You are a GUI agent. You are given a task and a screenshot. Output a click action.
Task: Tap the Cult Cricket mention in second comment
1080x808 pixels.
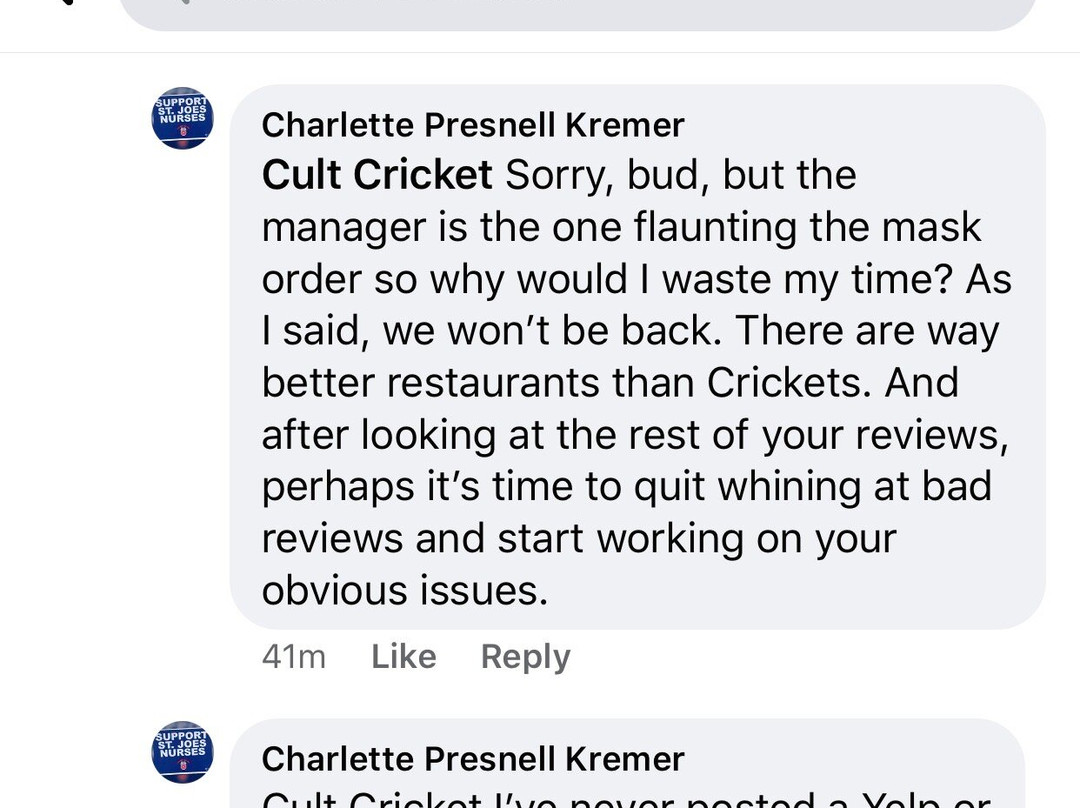point(371,800)
